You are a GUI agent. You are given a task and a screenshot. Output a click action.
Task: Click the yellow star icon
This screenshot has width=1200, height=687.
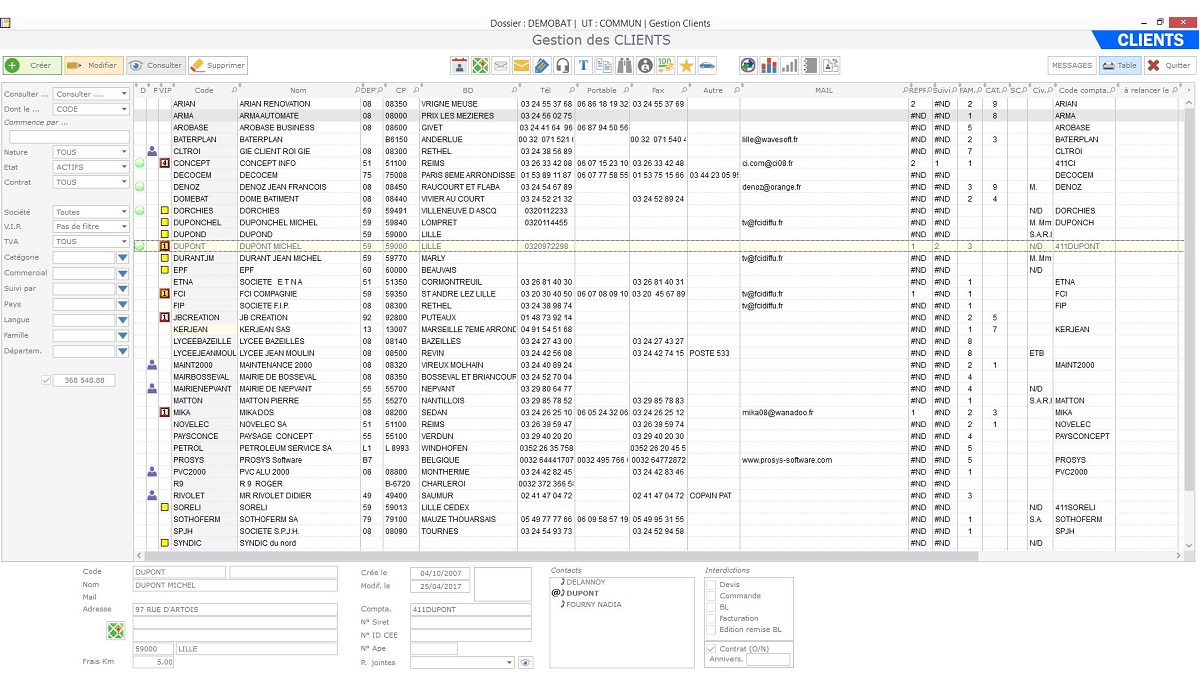point(687,65)
